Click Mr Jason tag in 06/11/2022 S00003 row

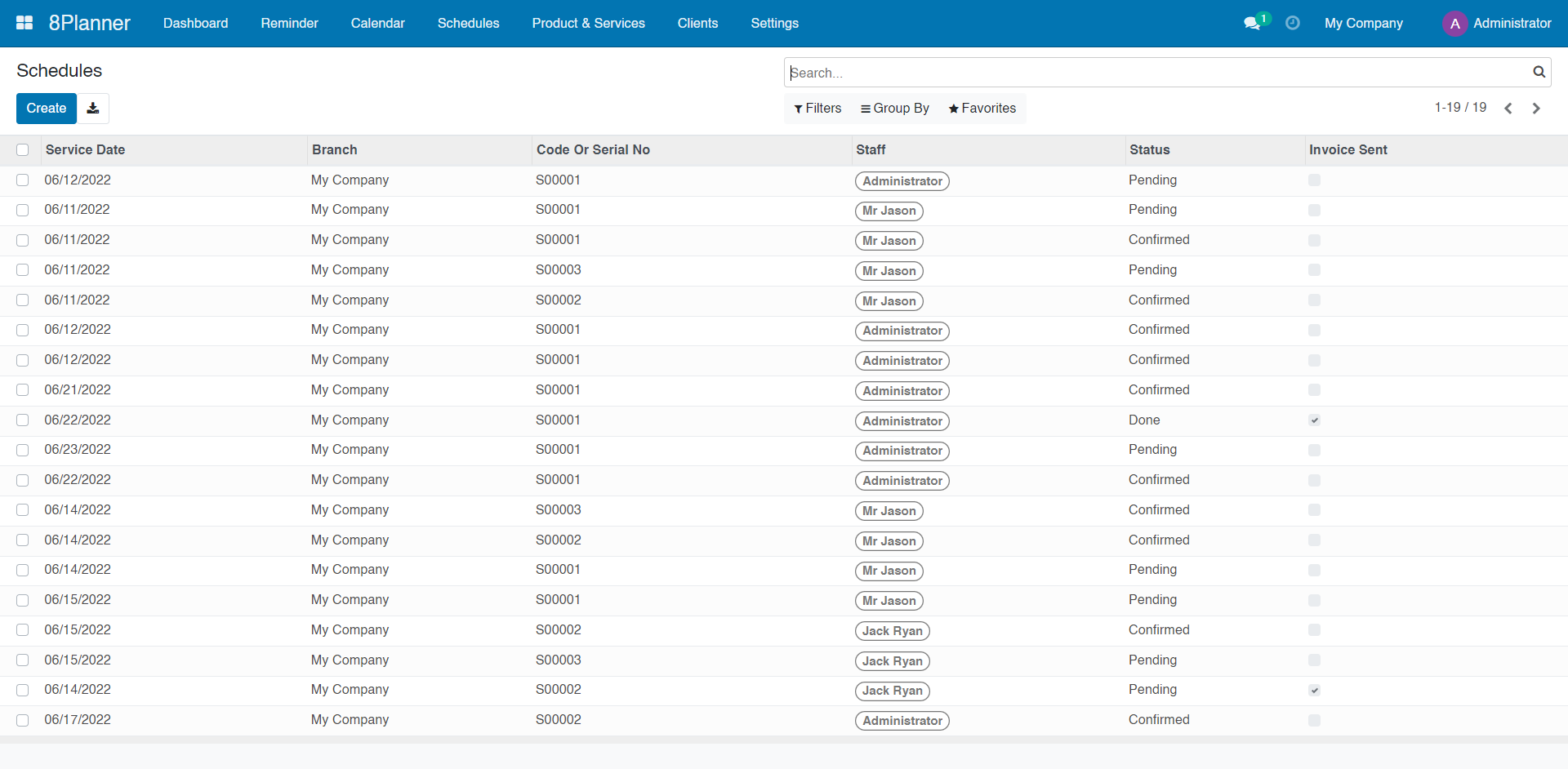pos(889,271)
